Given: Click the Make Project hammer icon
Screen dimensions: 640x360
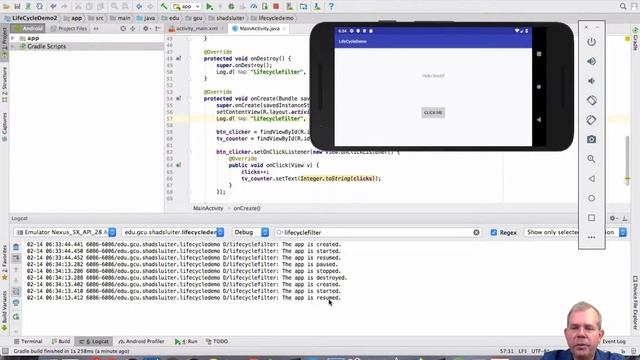Looking at the screenshot, I should click(164, 7).
